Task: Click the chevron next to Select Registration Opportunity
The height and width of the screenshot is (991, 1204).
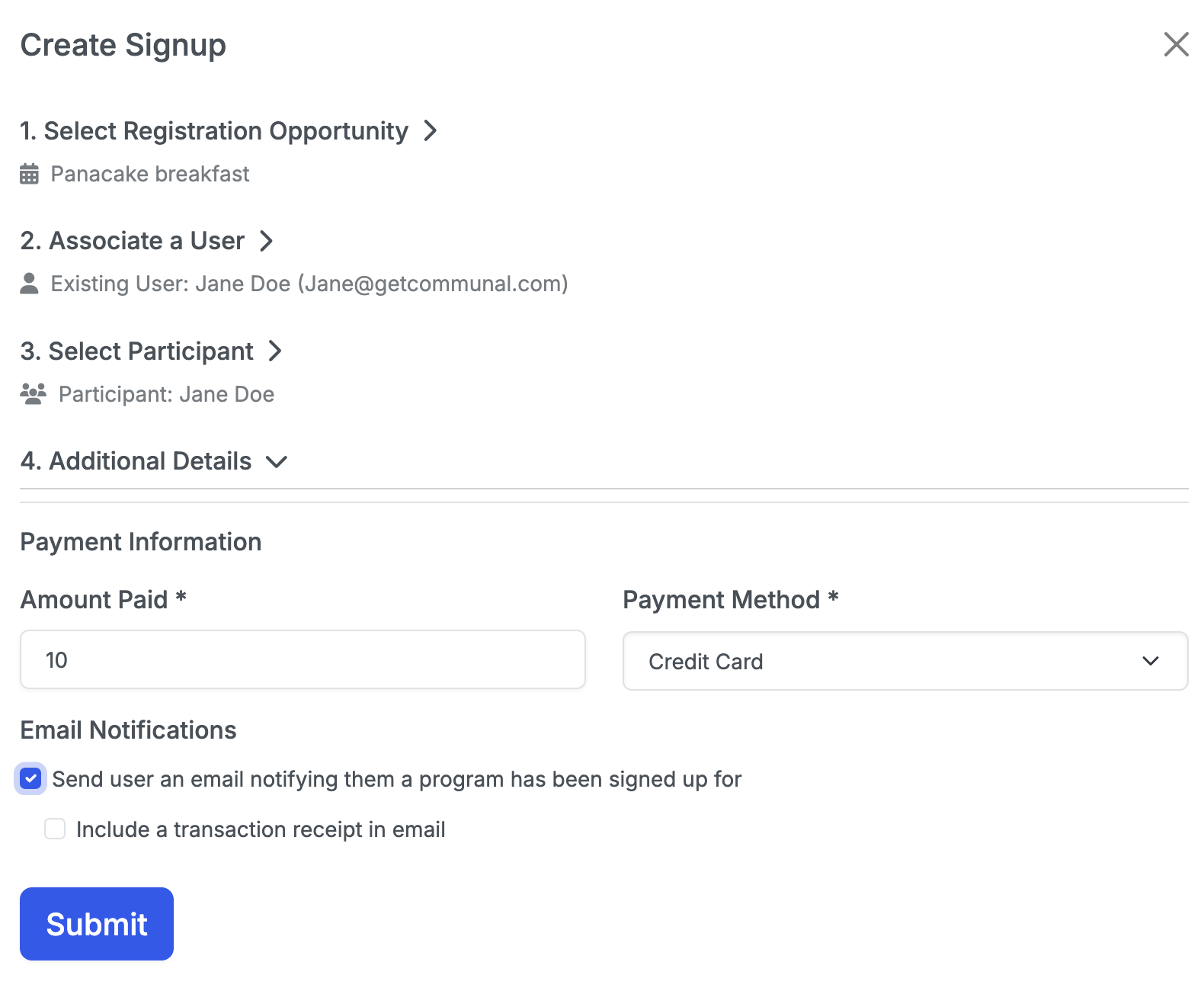Action: pos(431,130)
